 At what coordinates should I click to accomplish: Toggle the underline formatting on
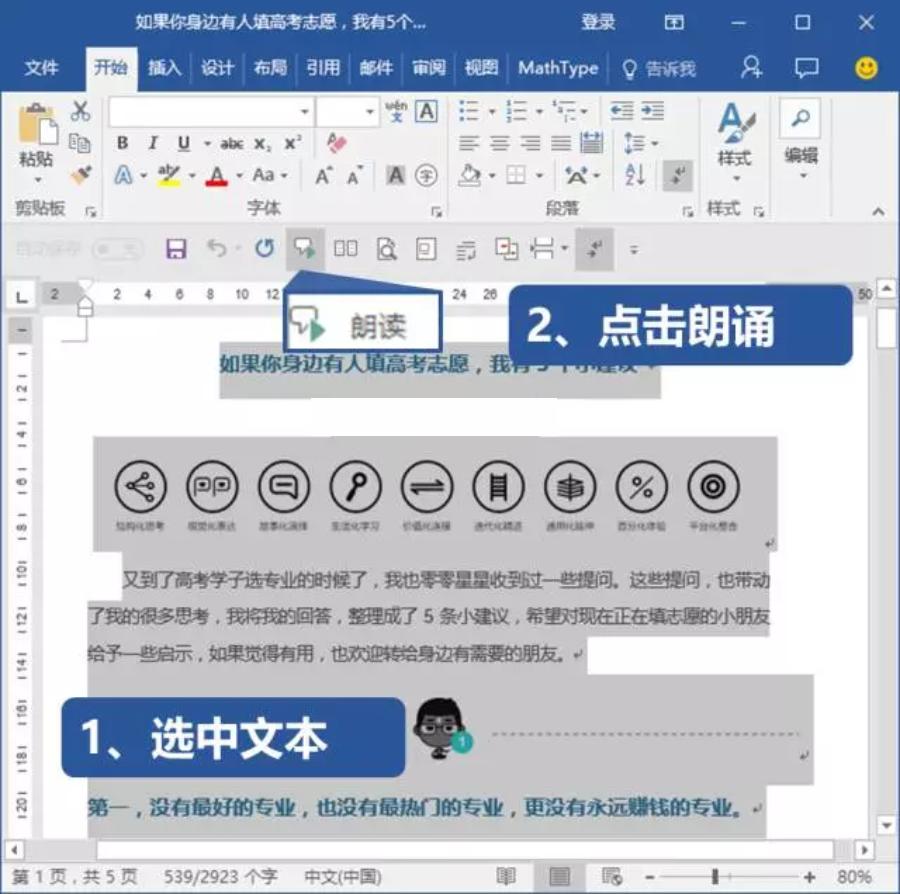pyautogui.click(x=184, y=142)
